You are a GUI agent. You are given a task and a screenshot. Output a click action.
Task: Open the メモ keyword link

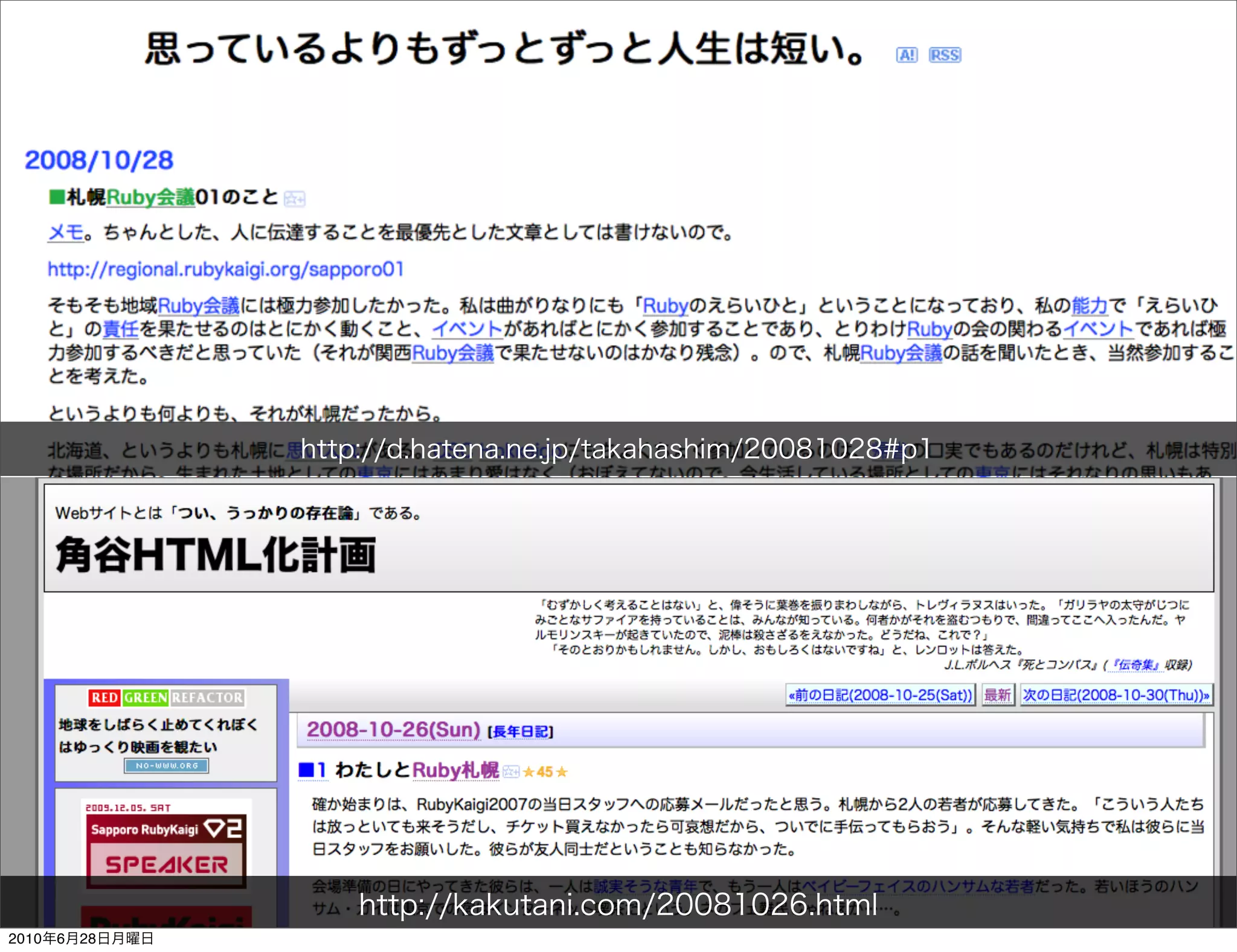(66, 232)
